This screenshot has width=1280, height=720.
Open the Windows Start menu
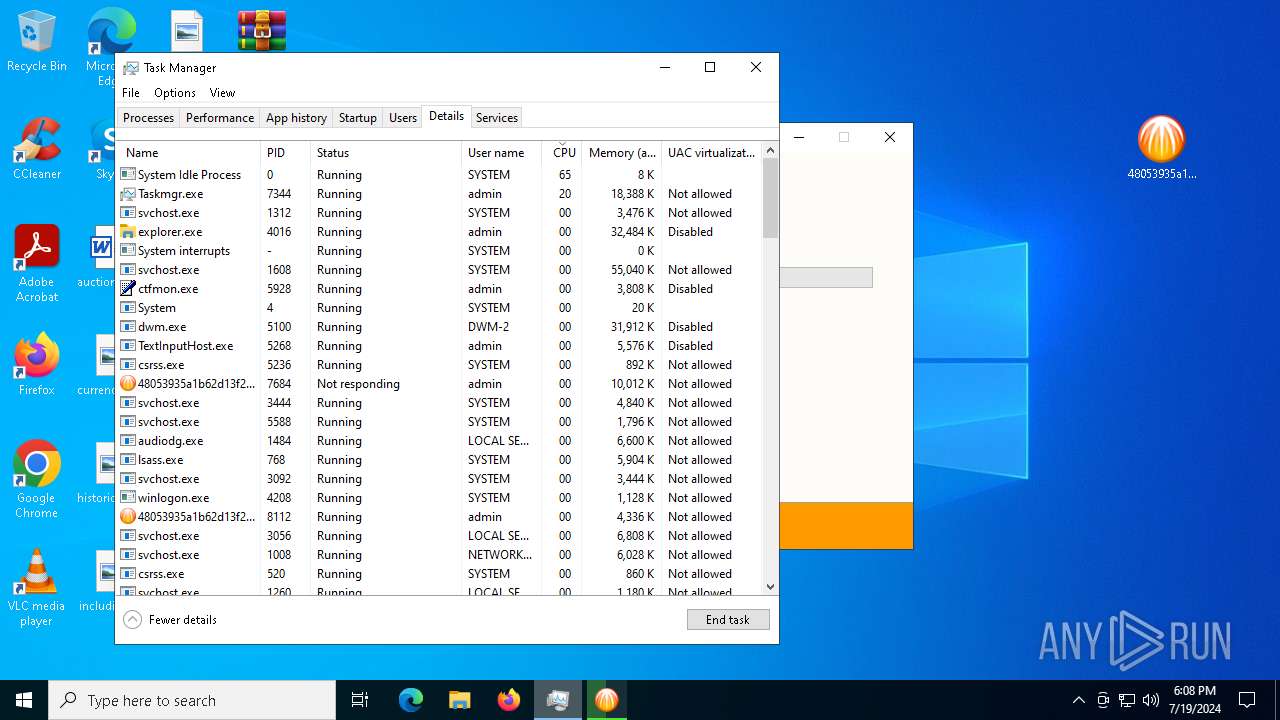click(24, 700)
